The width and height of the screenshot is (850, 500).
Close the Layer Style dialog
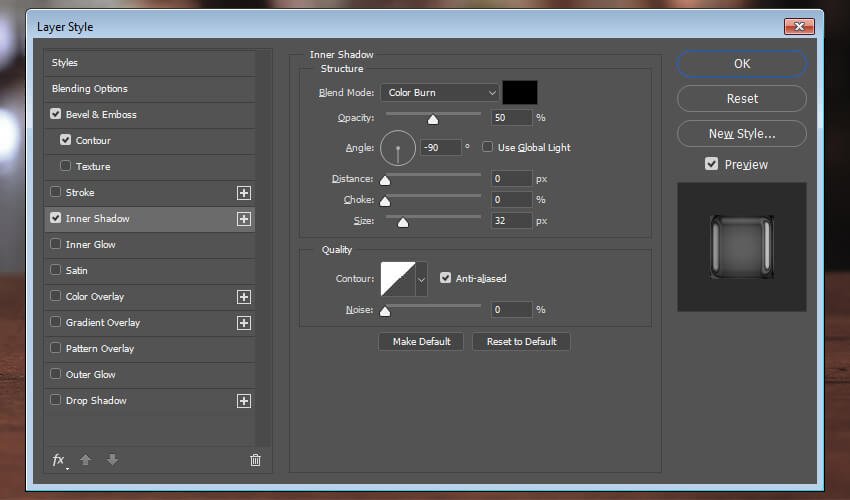pyautogui.click(x=799, y=26)
